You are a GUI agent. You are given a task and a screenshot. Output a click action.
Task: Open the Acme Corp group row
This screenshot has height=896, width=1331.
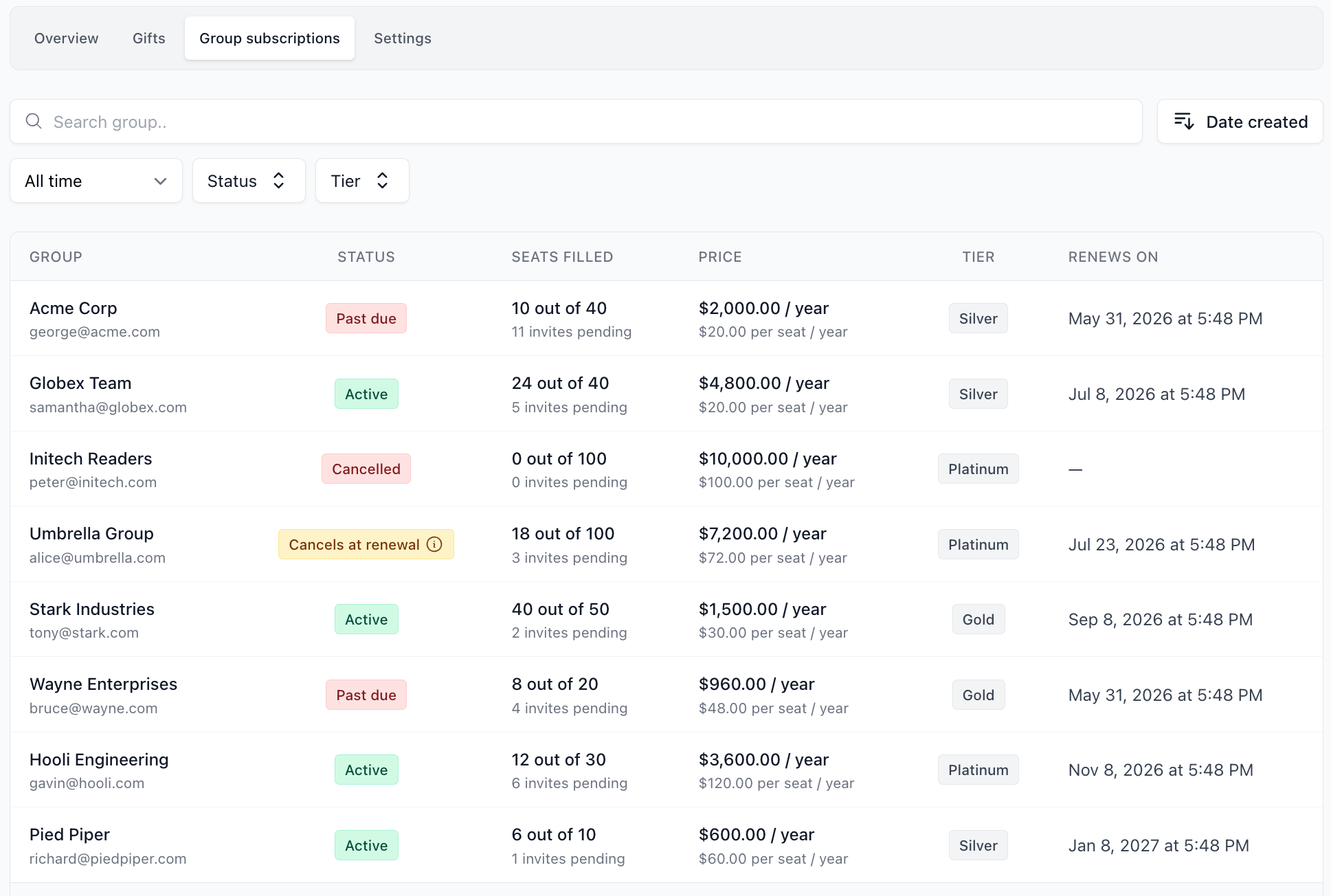pyautogui.click(x=667, y=318)
